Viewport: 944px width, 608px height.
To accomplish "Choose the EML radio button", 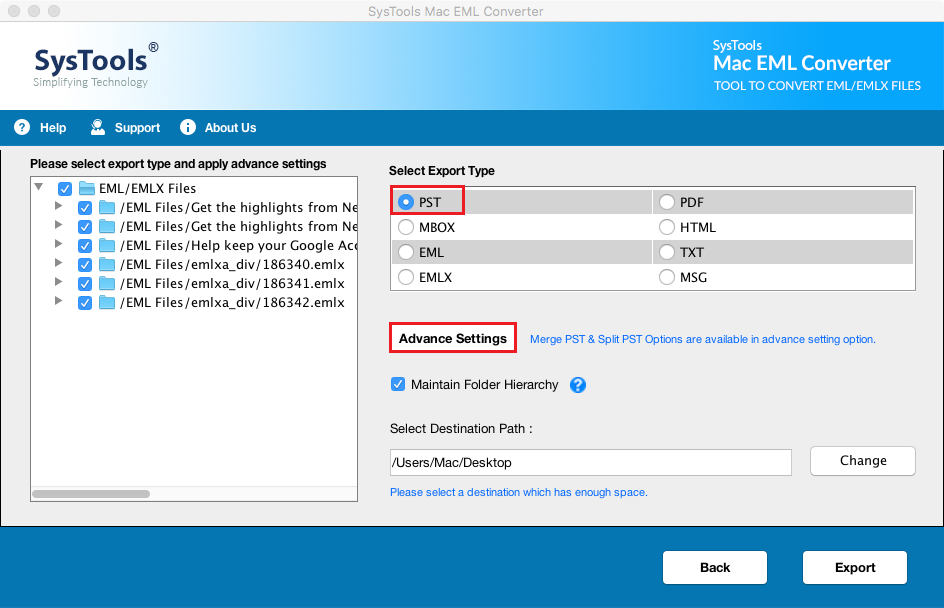I will coord(406,252).
